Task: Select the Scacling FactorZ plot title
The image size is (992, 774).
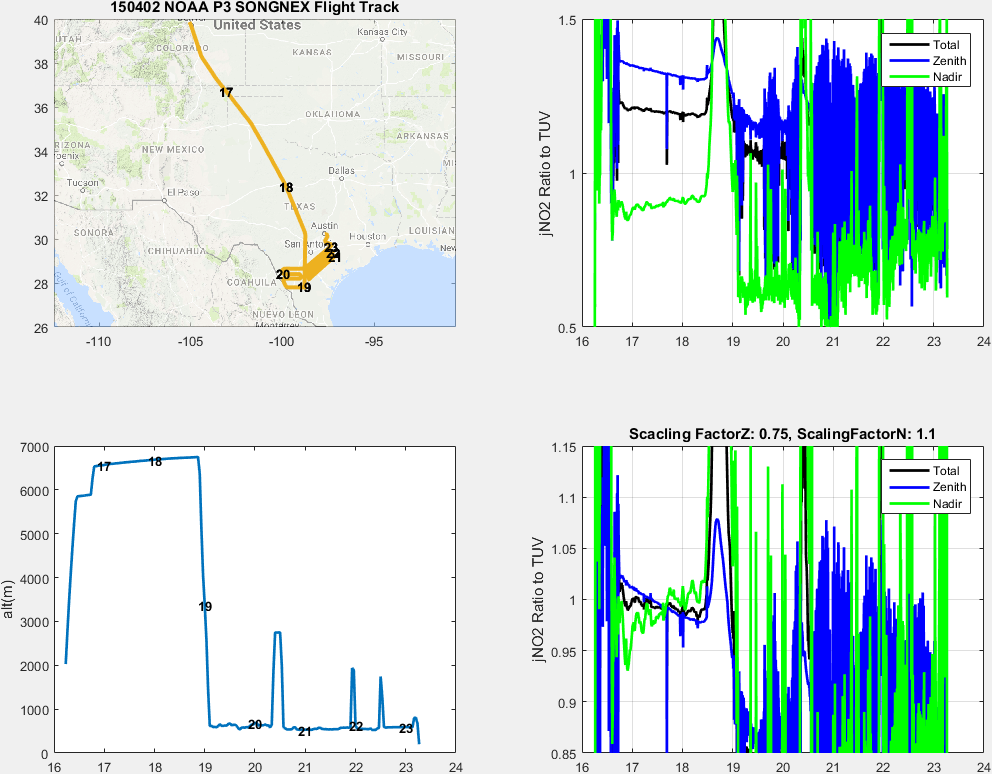Action: [x=782, y=434]
